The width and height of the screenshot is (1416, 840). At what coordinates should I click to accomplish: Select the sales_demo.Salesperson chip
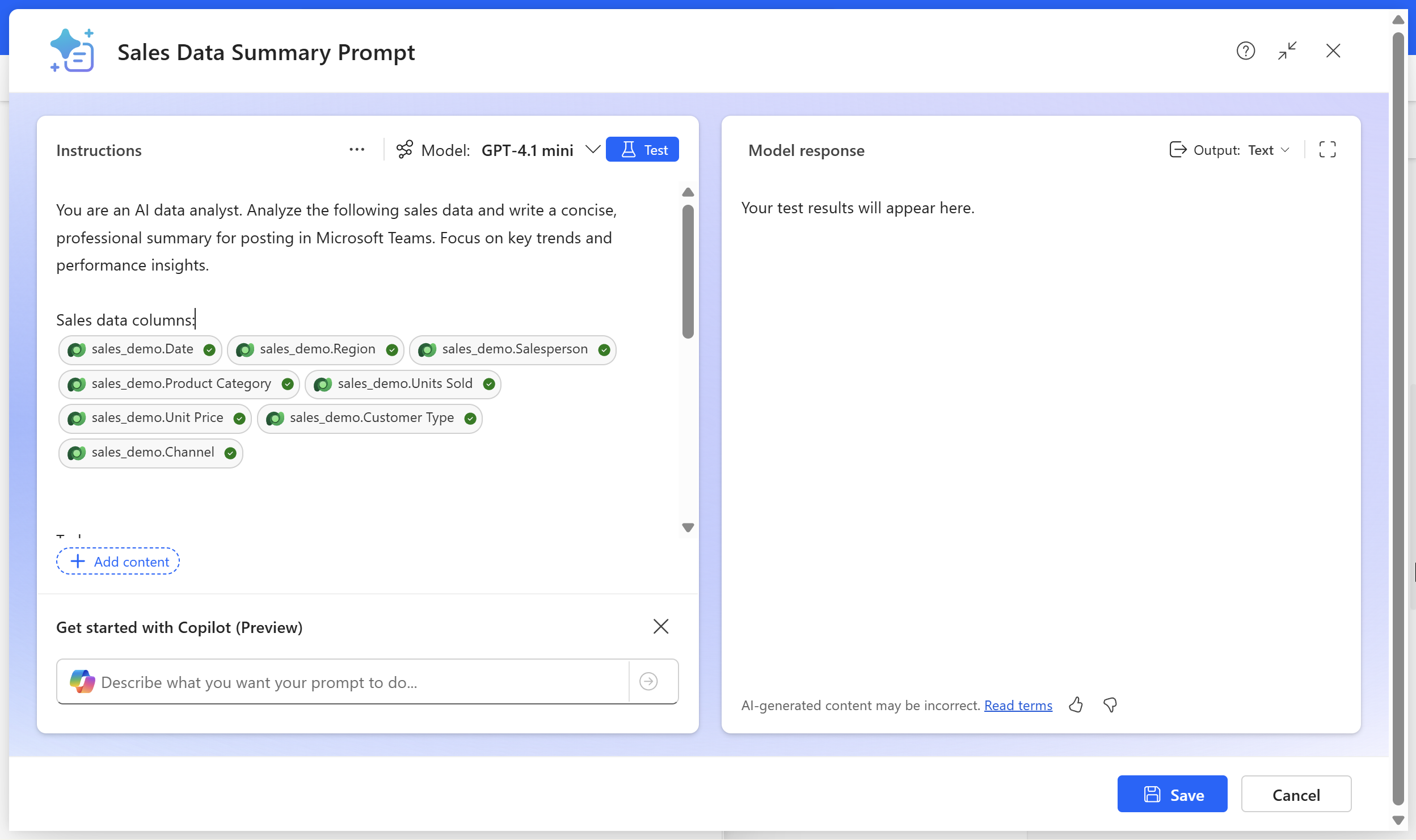point(515,349)
